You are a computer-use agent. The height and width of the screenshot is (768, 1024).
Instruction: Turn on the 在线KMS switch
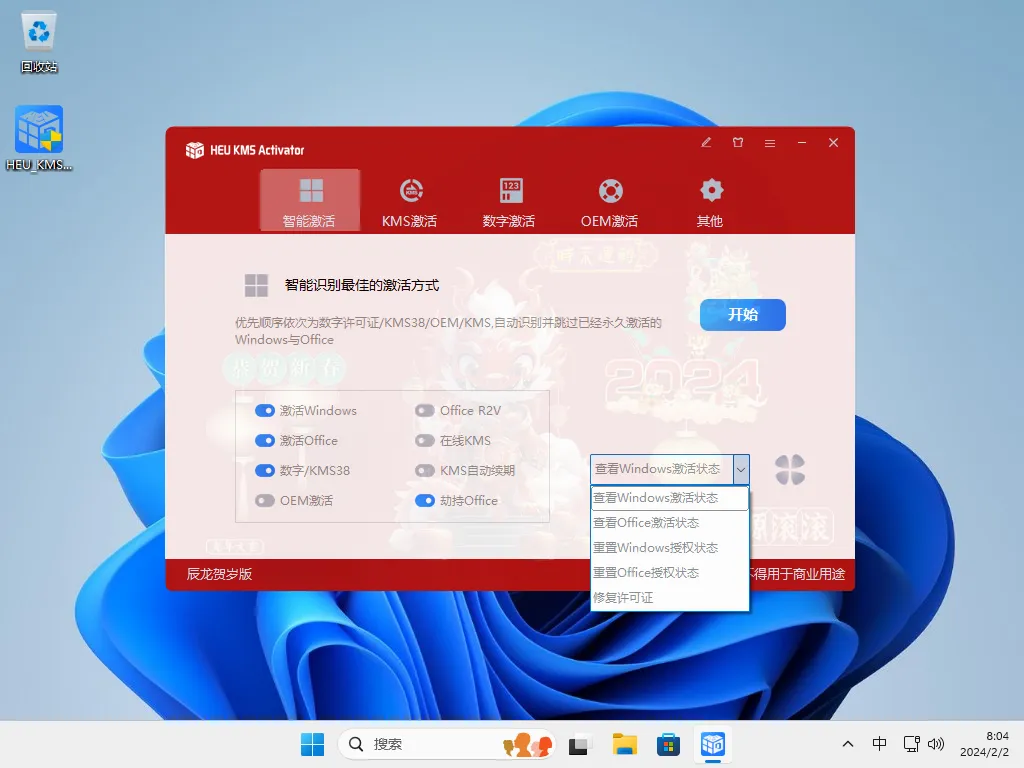(424, 441)
